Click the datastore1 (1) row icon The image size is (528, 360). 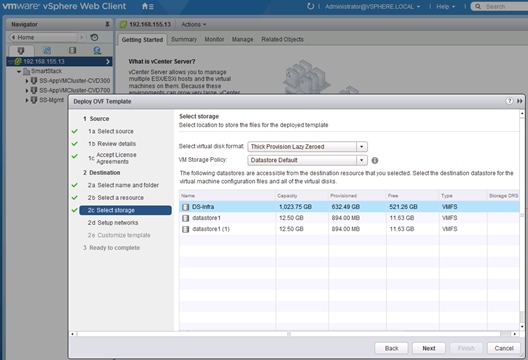click(185, 229)
